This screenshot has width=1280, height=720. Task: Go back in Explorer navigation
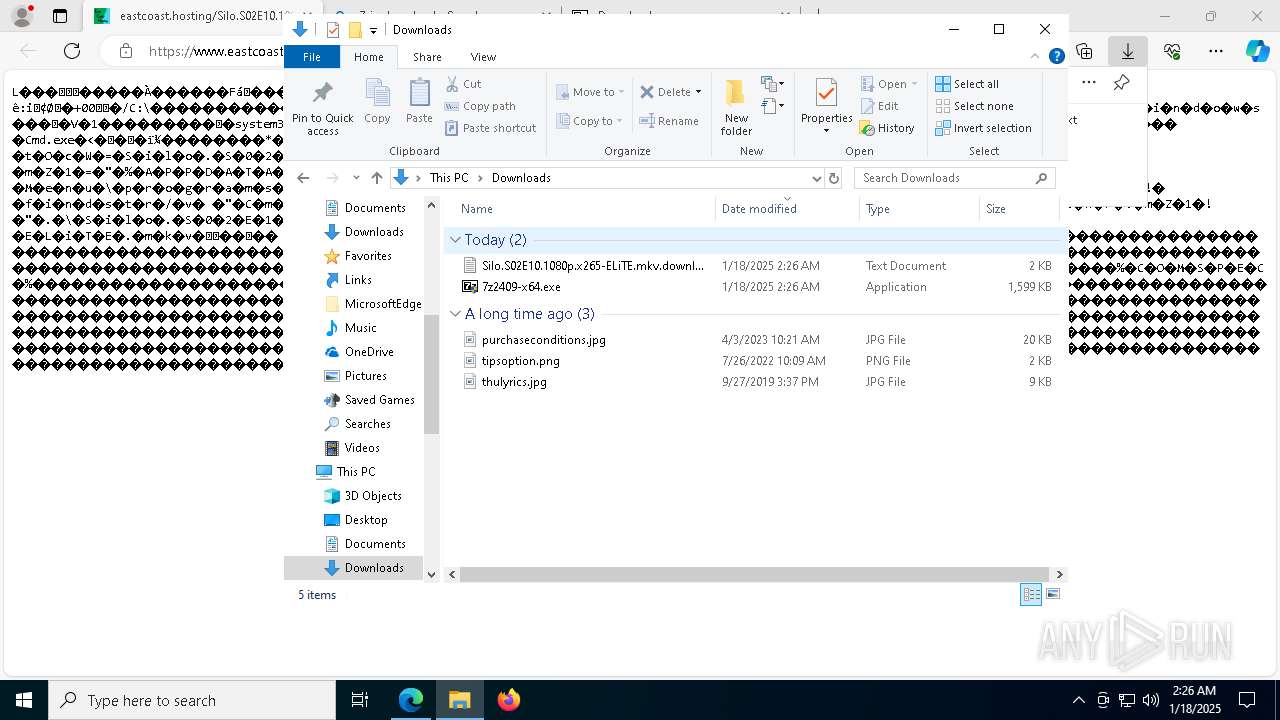[x=303, y=178]
